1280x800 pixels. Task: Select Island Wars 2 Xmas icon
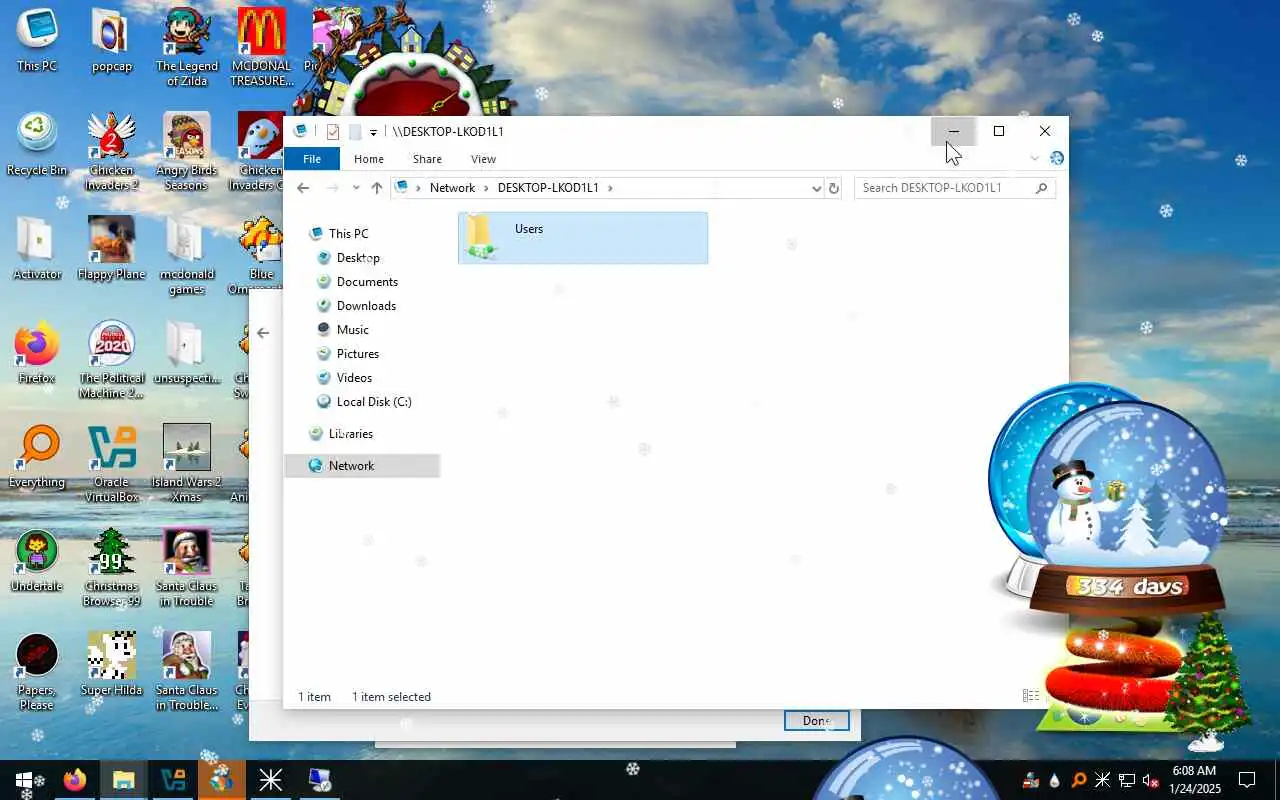click(186, 464)
